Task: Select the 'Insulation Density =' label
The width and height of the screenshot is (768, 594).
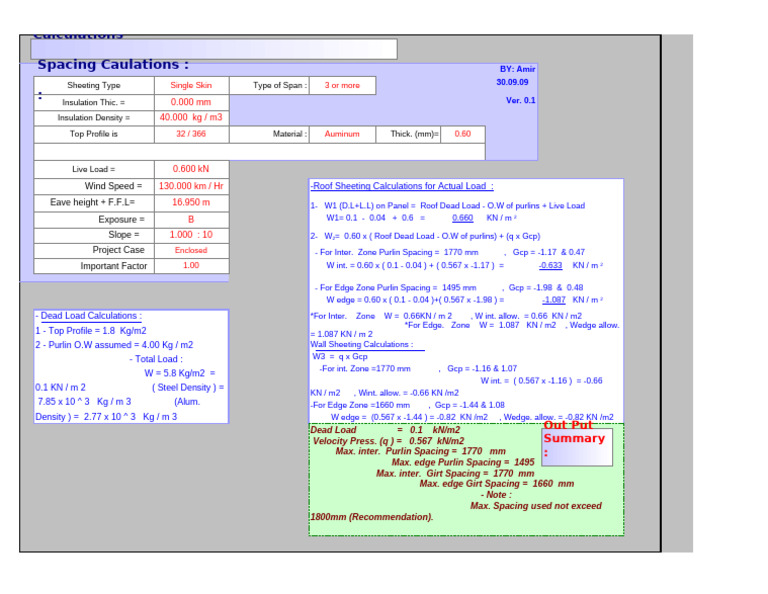Action: tap(94, 118)
